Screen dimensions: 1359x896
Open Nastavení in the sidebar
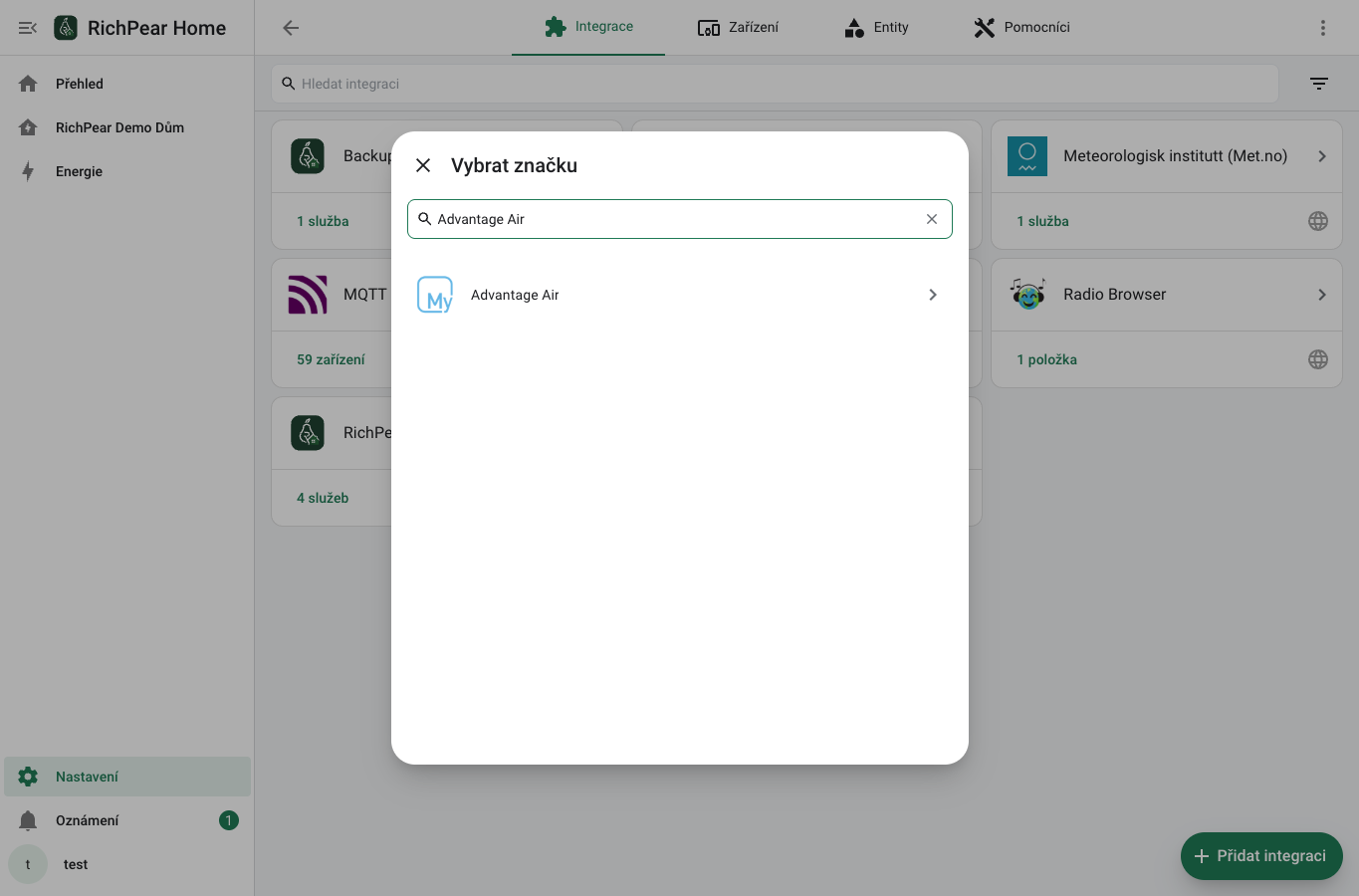coord(127,777)
